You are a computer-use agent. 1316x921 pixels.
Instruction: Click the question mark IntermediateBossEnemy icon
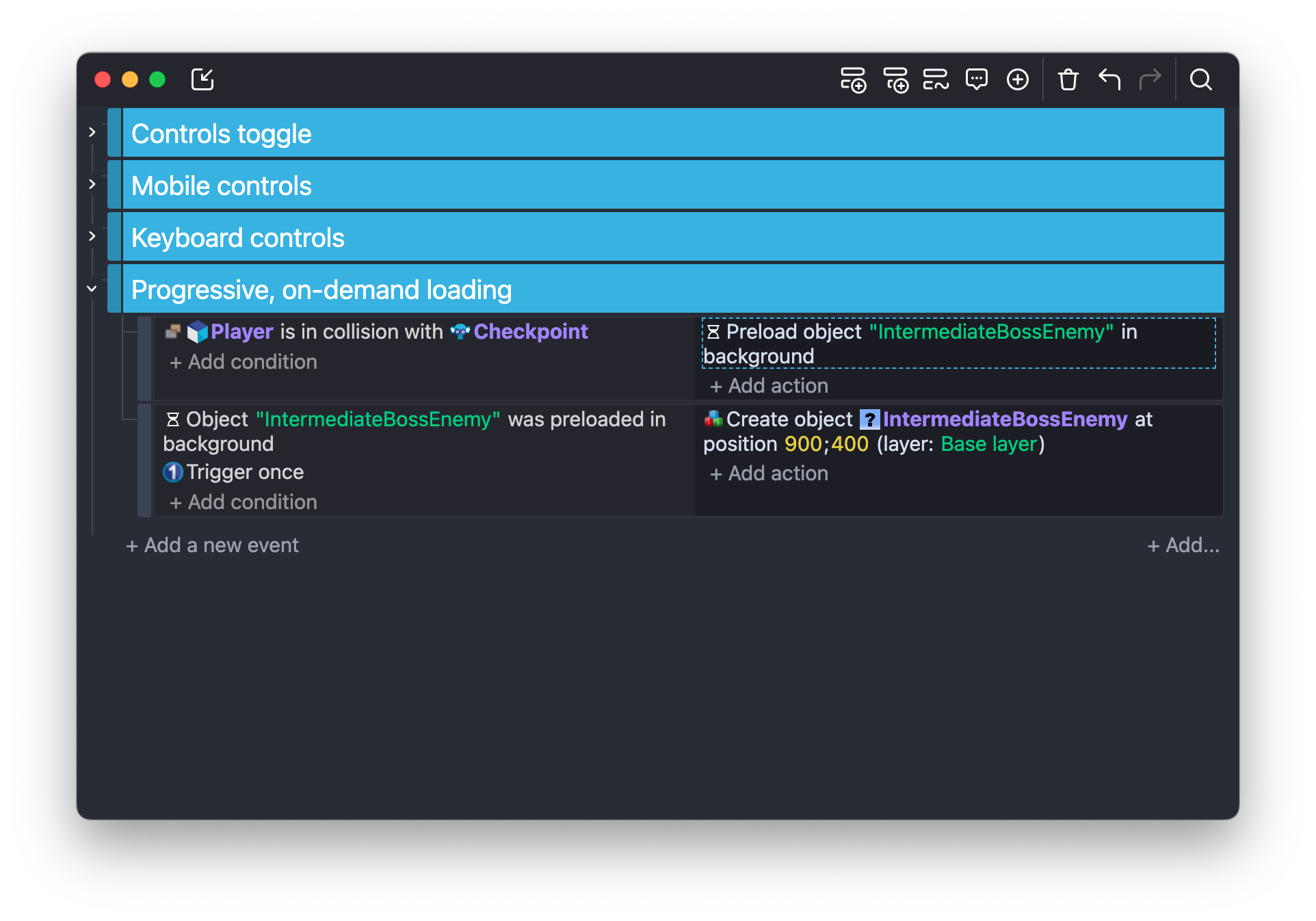(869, 419)
